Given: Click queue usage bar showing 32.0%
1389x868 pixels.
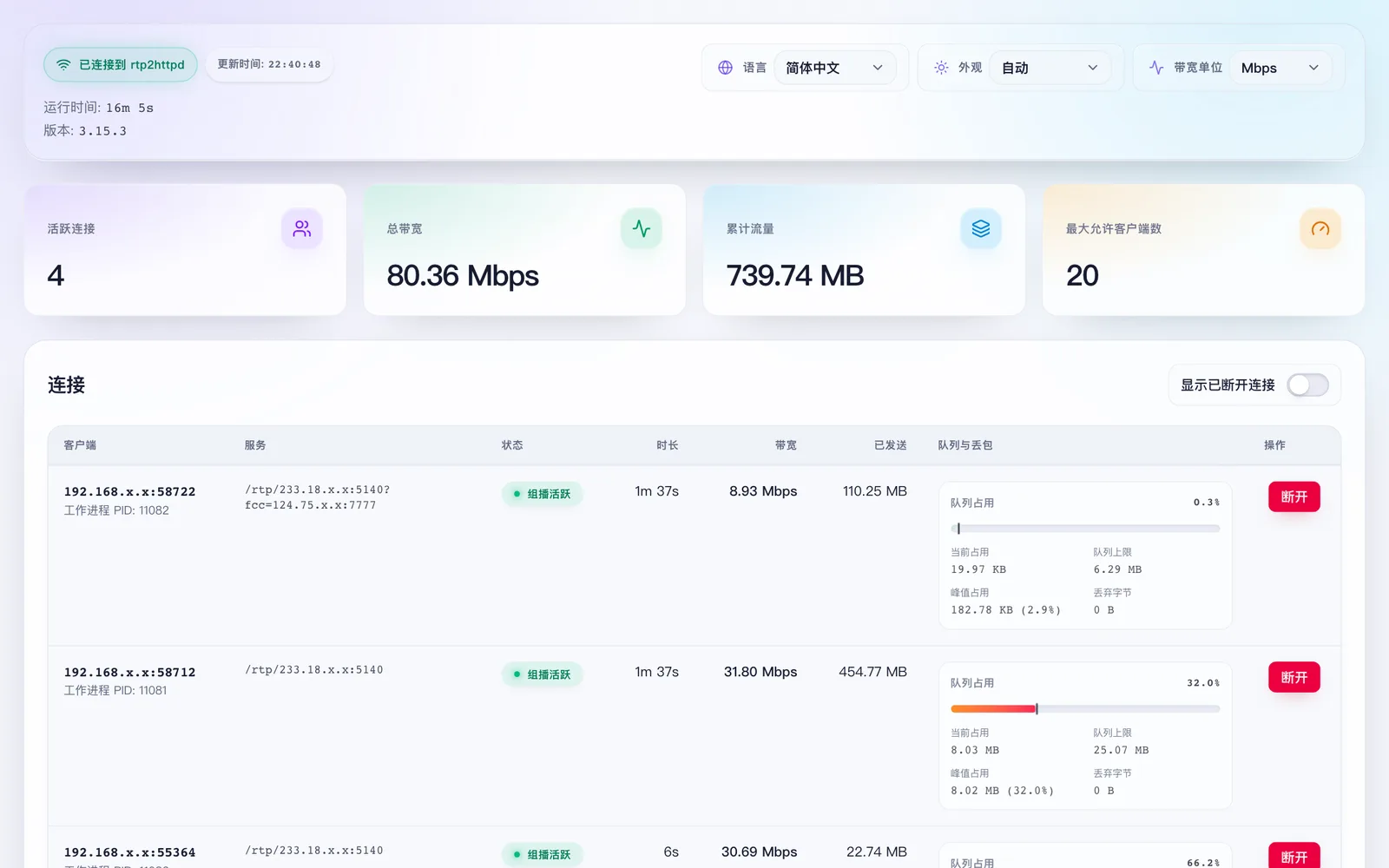Looking at the screenshot, I should [x=1085, y=709].
